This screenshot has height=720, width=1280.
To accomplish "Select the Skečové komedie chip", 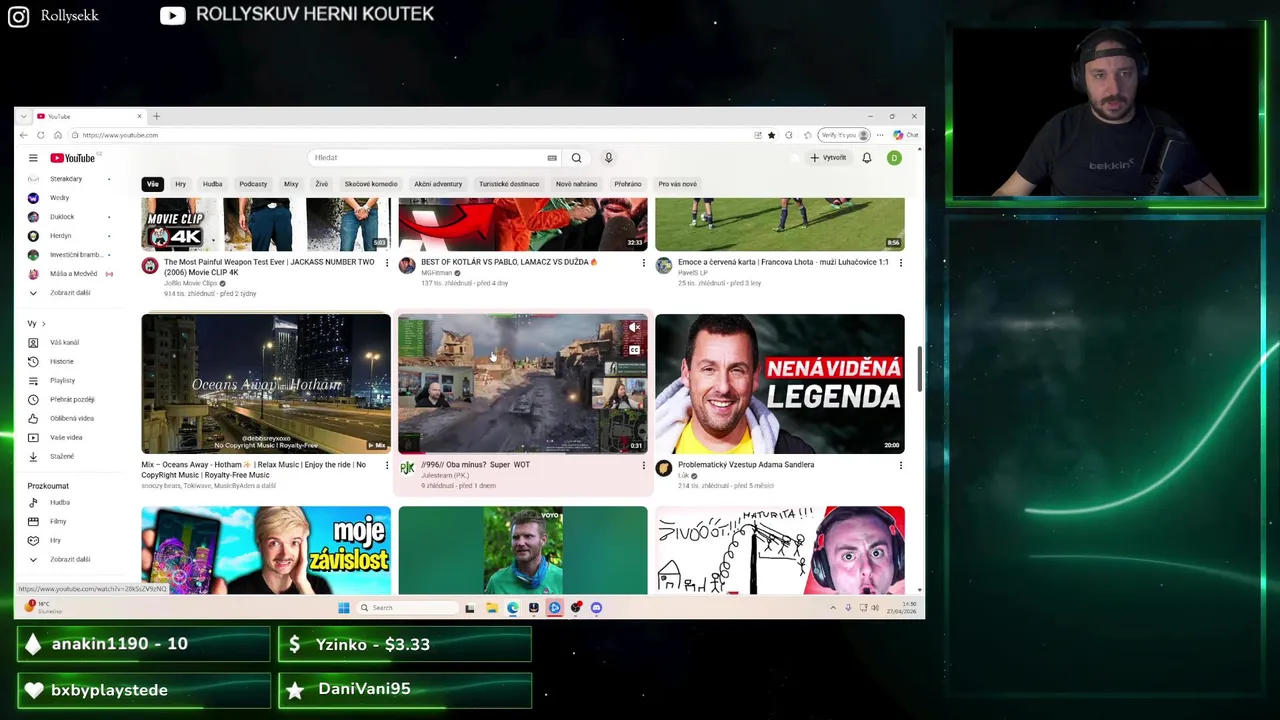I will (371, 184).
